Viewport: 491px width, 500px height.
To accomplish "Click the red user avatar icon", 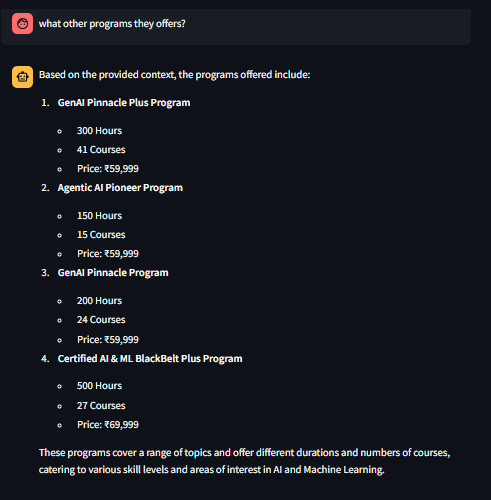I will point(22,24).
